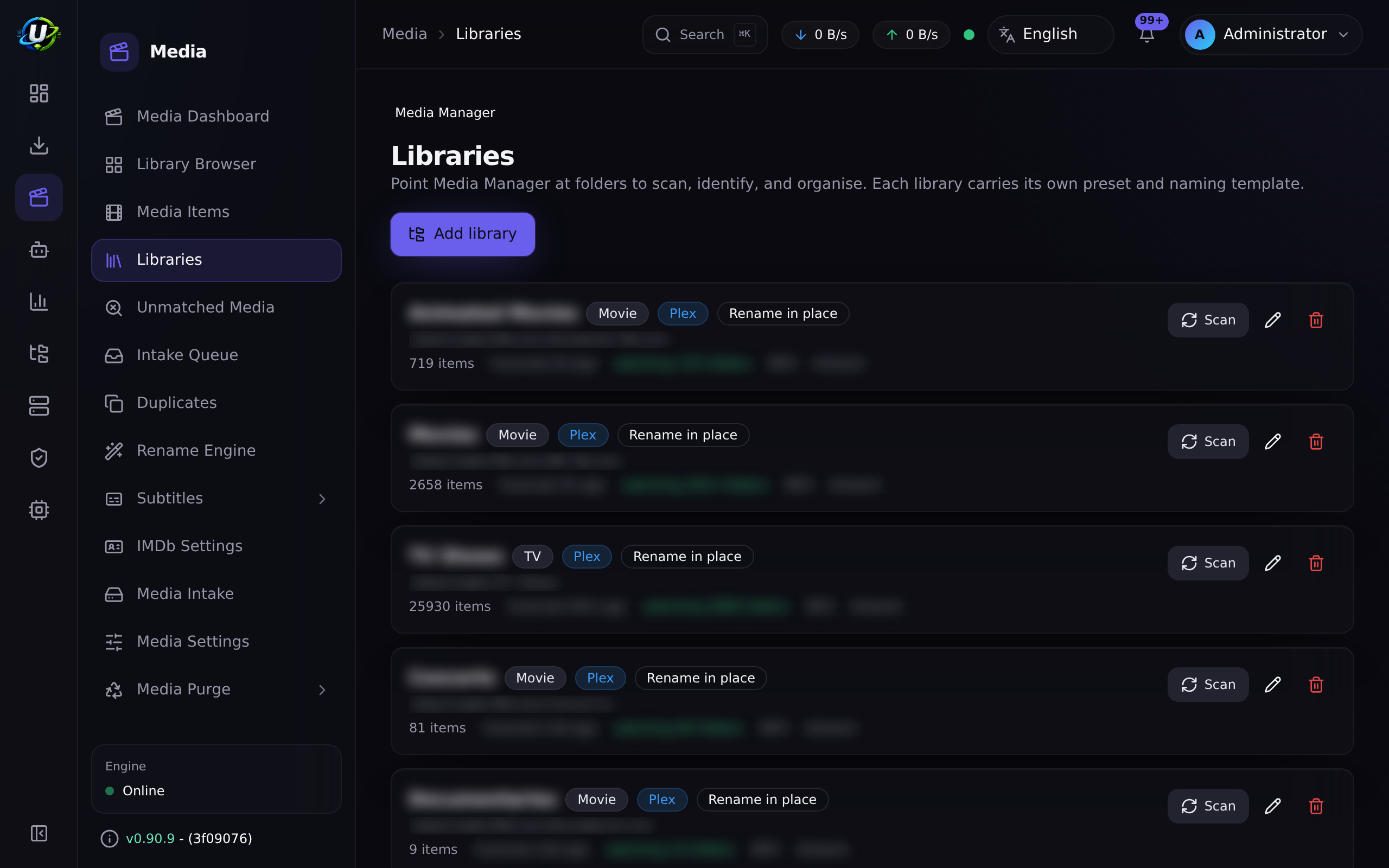Viewport: 1389px width, 868px height.
Task: Open the CPU chip icon in left rail
Action: (x=39, y=510)
